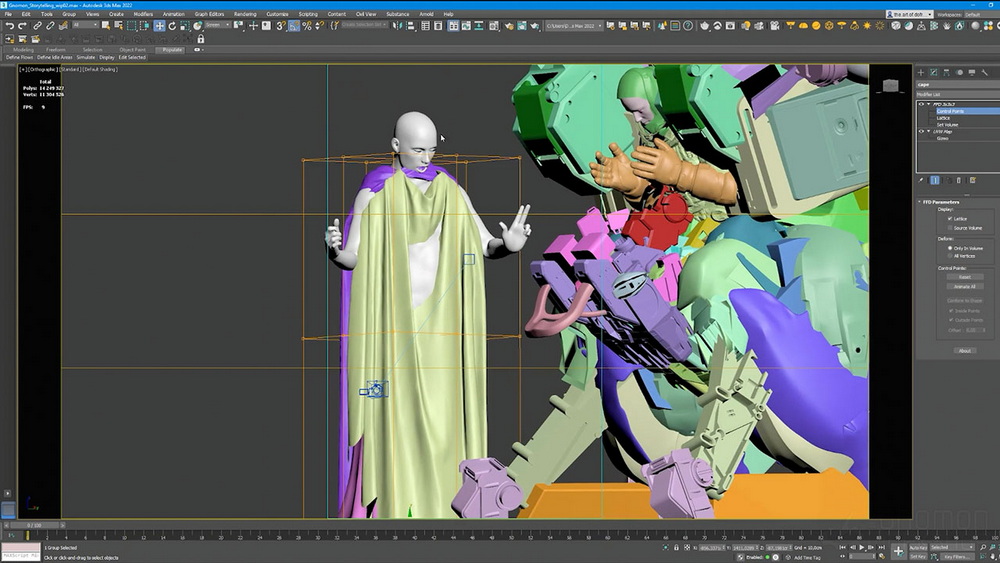Click Configure Modifier Sets icon
Screen dimensions: 1000x563
973,180
